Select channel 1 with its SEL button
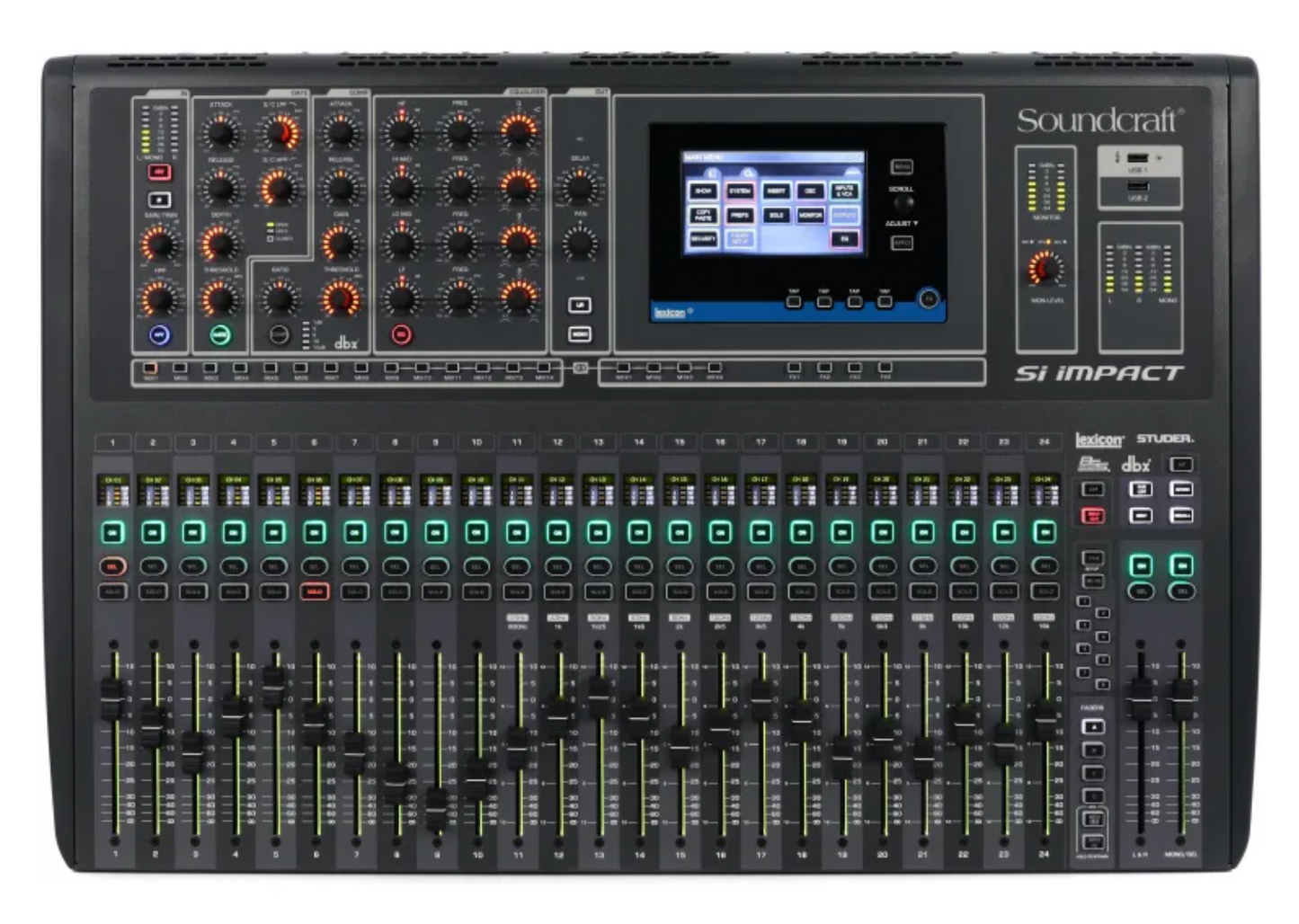The image size is (1299, 924). tap(112, 567)
